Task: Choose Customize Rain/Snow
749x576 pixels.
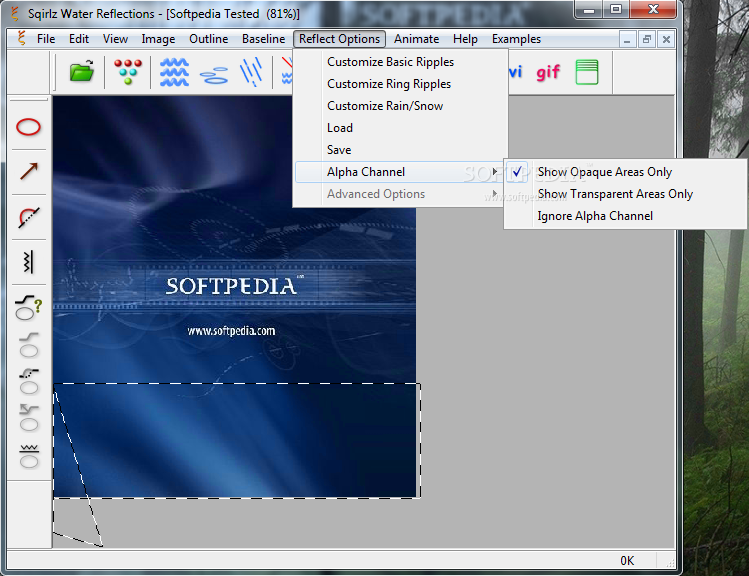Action: pyautogui.click(x=400, y=106)
